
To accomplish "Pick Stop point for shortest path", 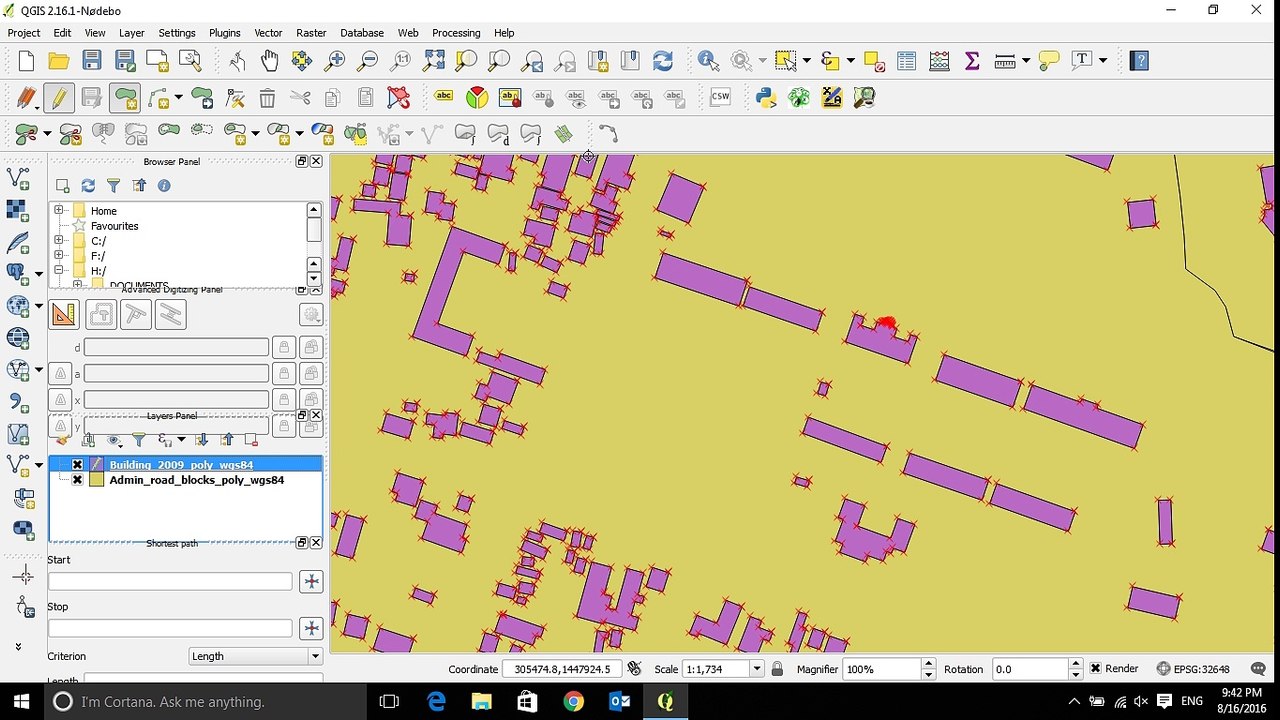I will 311,628.
